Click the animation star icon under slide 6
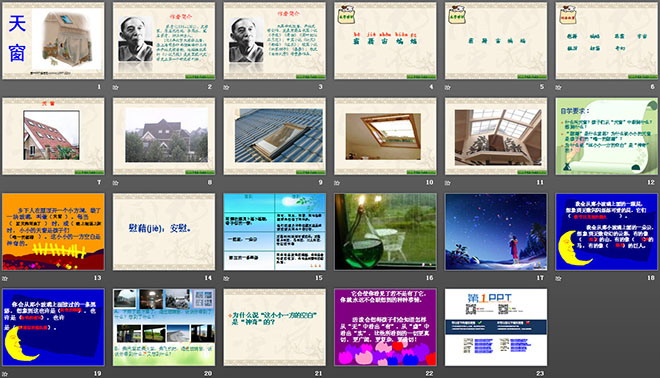 [x=559, y=88]
